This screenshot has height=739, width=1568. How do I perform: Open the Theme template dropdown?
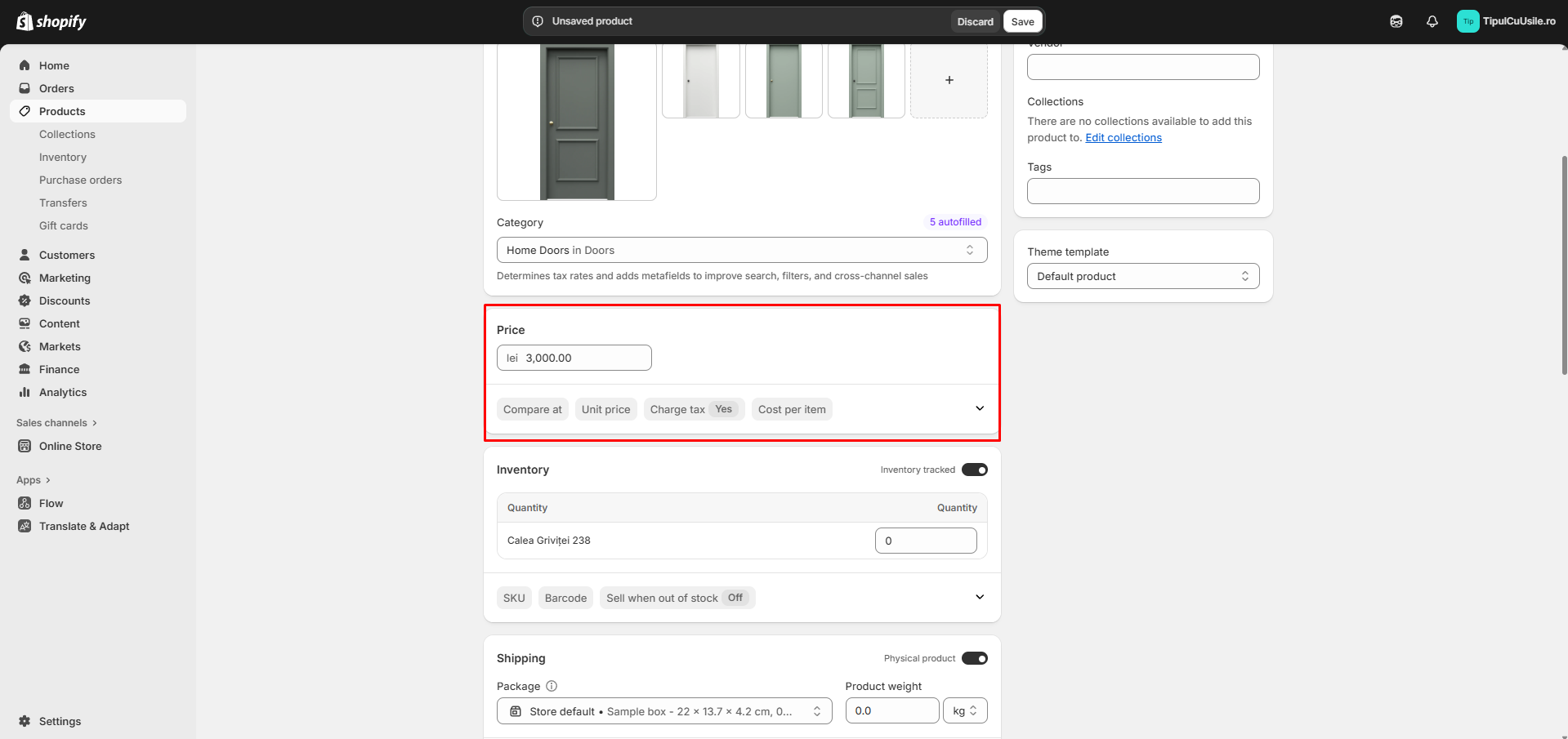pos(1142,276)
